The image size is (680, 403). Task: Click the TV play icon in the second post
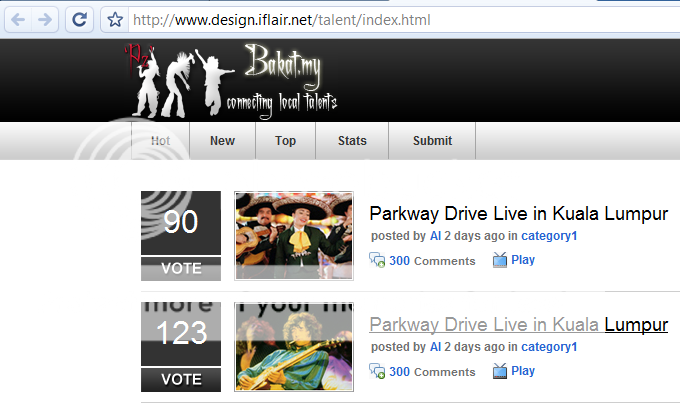coord(500,371)
